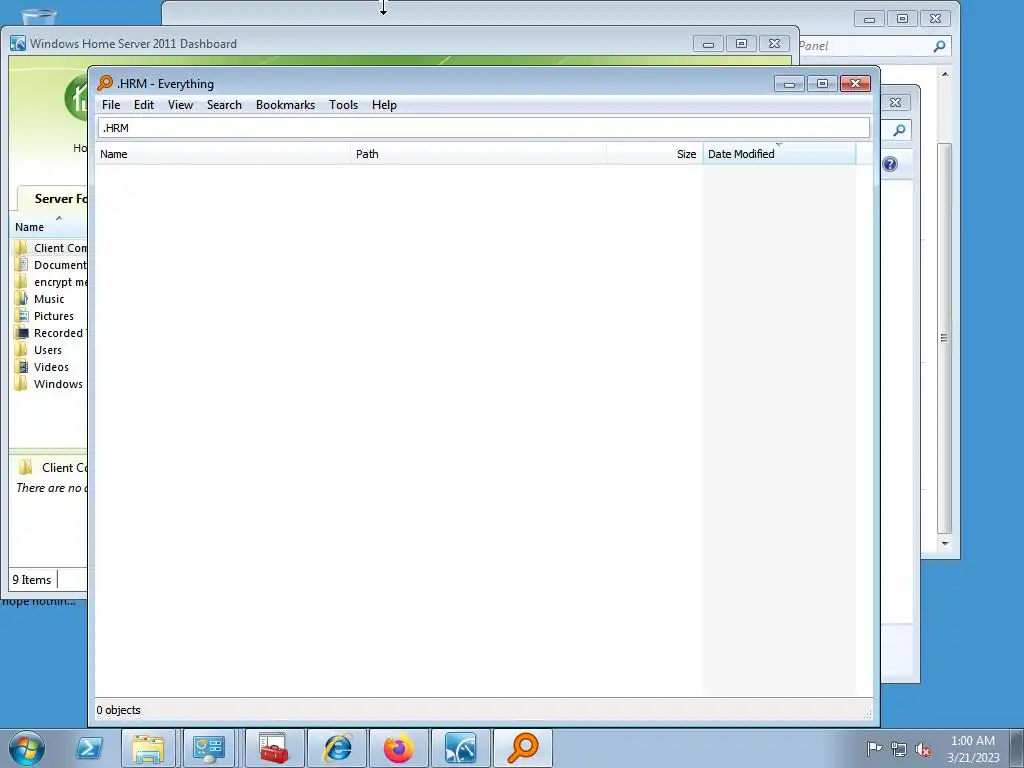Open the Bookmarks menu
1024x768 pixels.
[x=285, y=105]
